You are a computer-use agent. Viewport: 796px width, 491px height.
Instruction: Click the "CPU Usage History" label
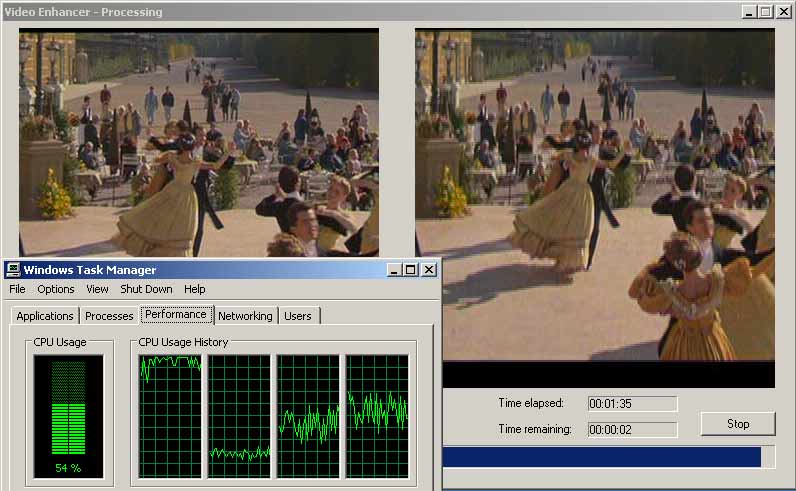183,342
